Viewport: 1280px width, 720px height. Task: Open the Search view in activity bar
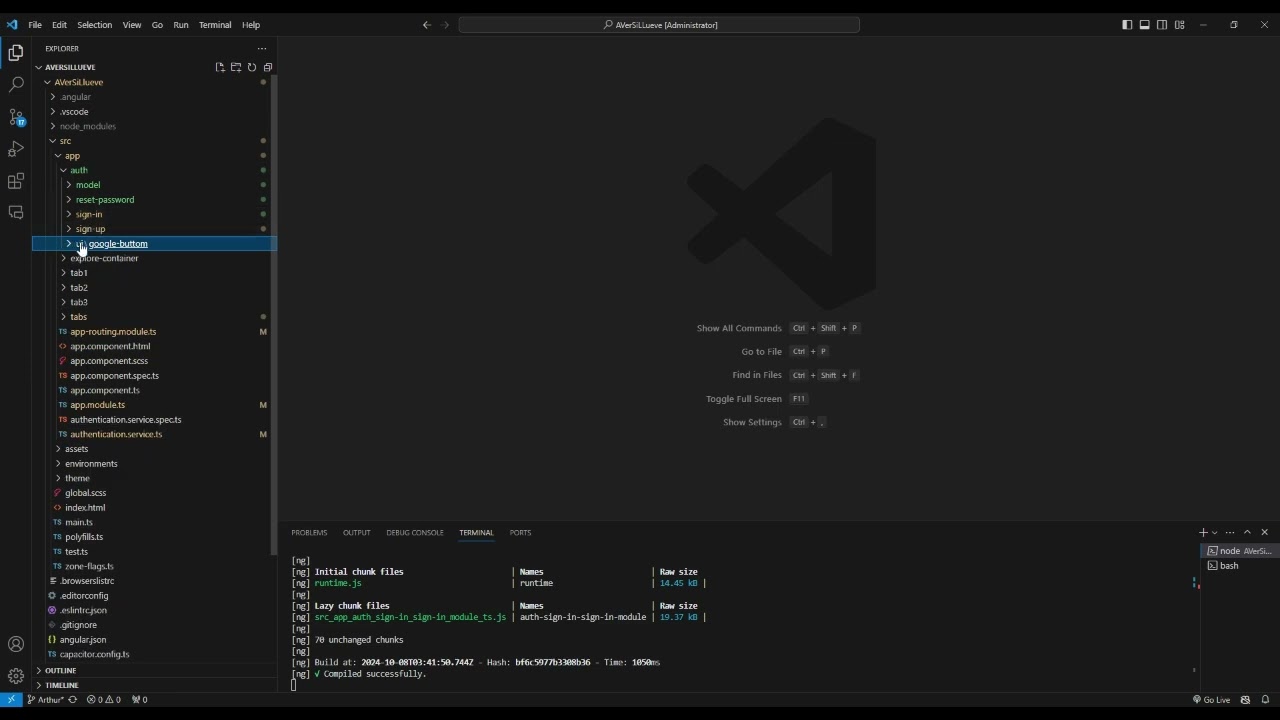[16, 85]
